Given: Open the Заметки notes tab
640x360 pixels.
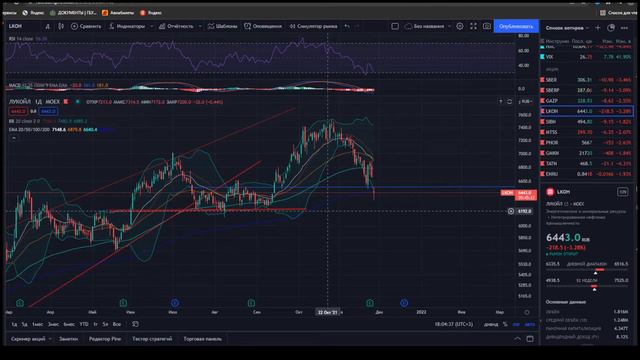Looking at the screenshot, I should point(68,339).
